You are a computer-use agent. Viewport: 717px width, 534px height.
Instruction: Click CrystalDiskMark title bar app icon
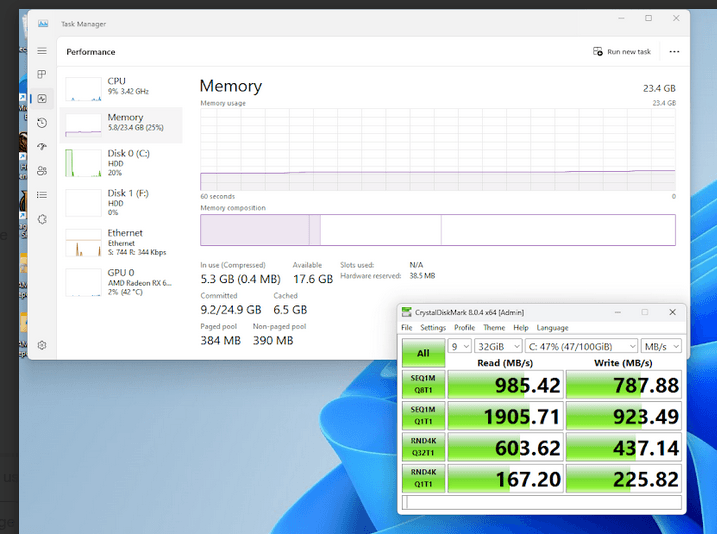click(x=406, y=312)
